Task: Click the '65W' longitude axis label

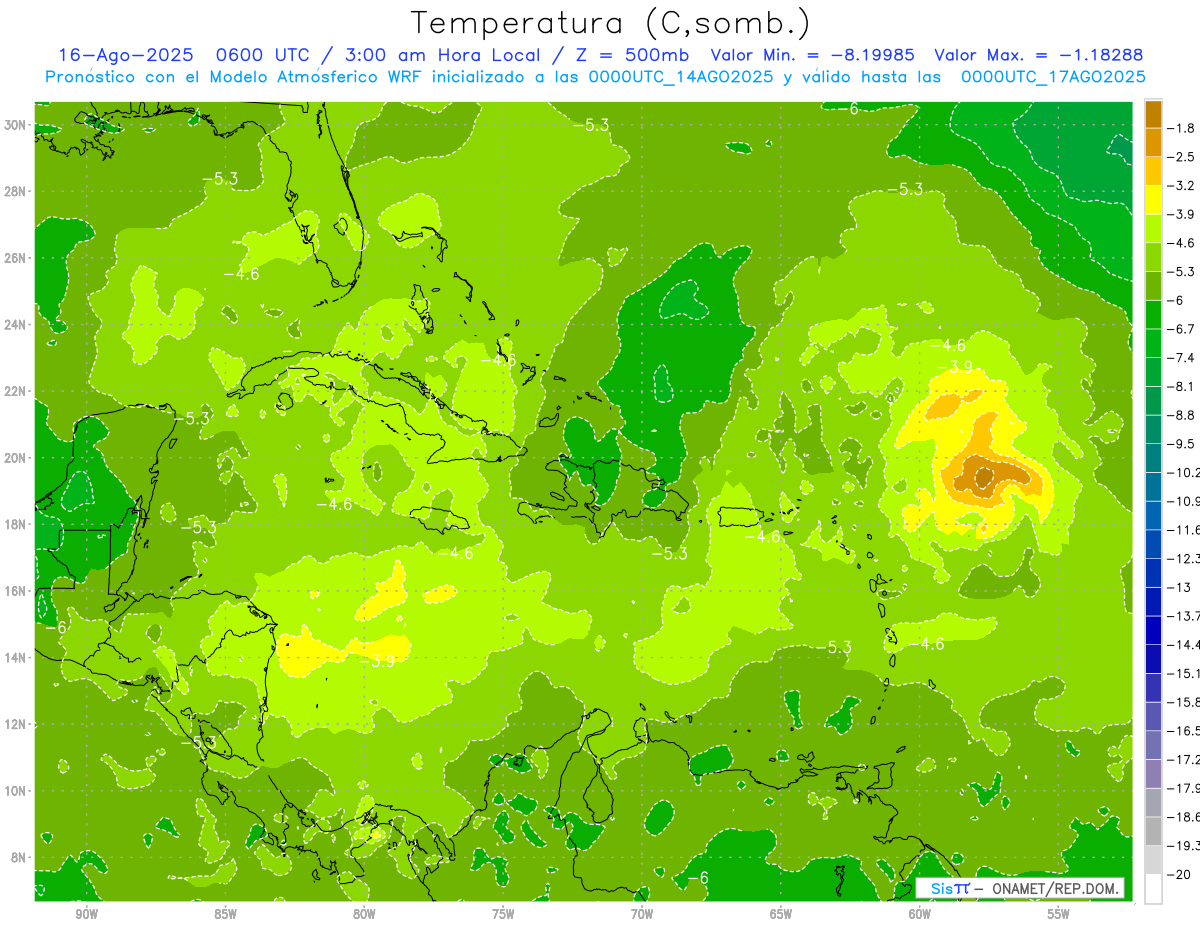Action: click(781, 915)
